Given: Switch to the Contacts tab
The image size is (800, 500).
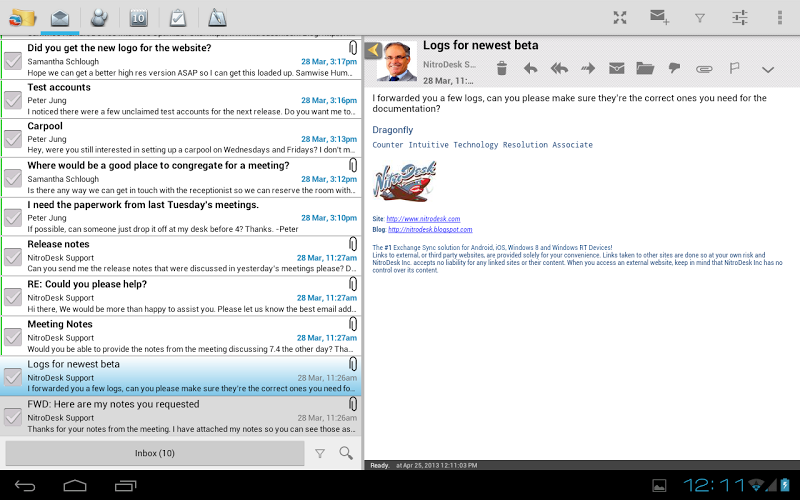Looking at the screenshot, I should click(99, 18).
